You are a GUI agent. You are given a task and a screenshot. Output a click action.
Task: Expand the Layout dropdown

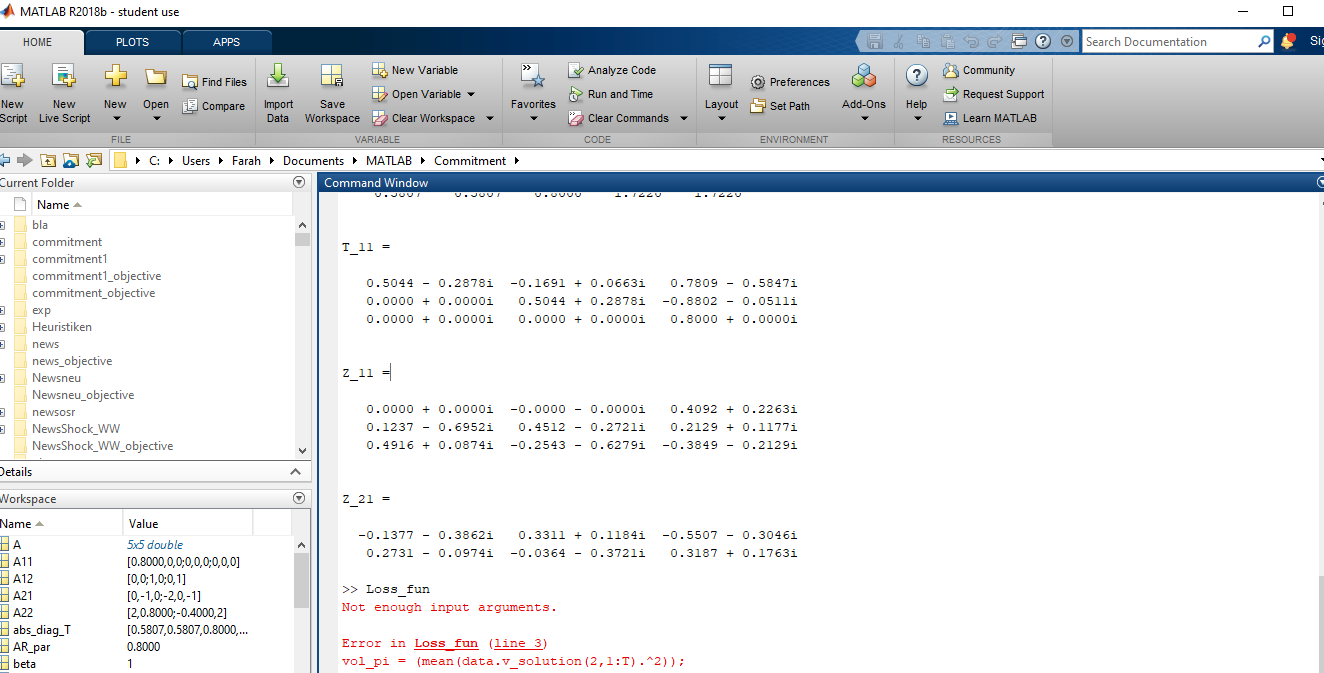[x=721, y=119]
